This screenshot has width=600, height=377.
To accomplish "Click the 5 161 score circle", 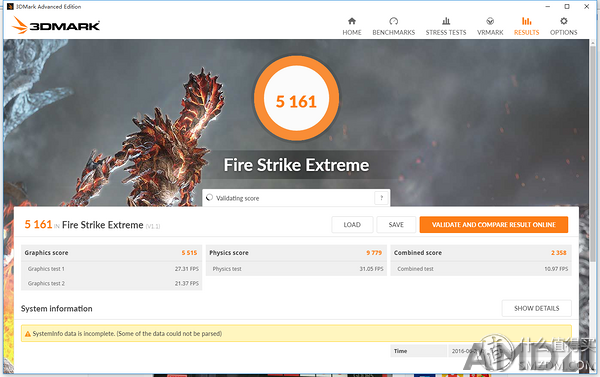I will pyautogui.click(x=296, y=98).
